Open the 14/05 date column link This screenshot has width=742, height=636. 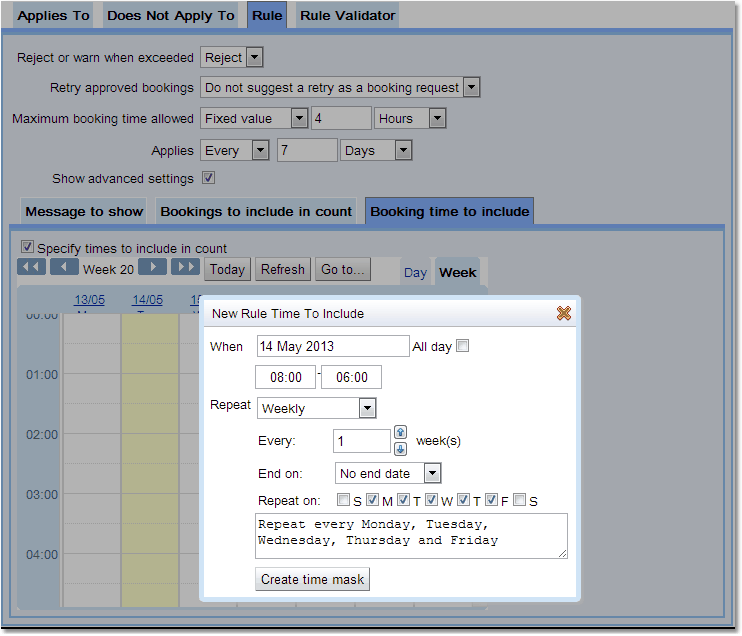coord(147,300)
